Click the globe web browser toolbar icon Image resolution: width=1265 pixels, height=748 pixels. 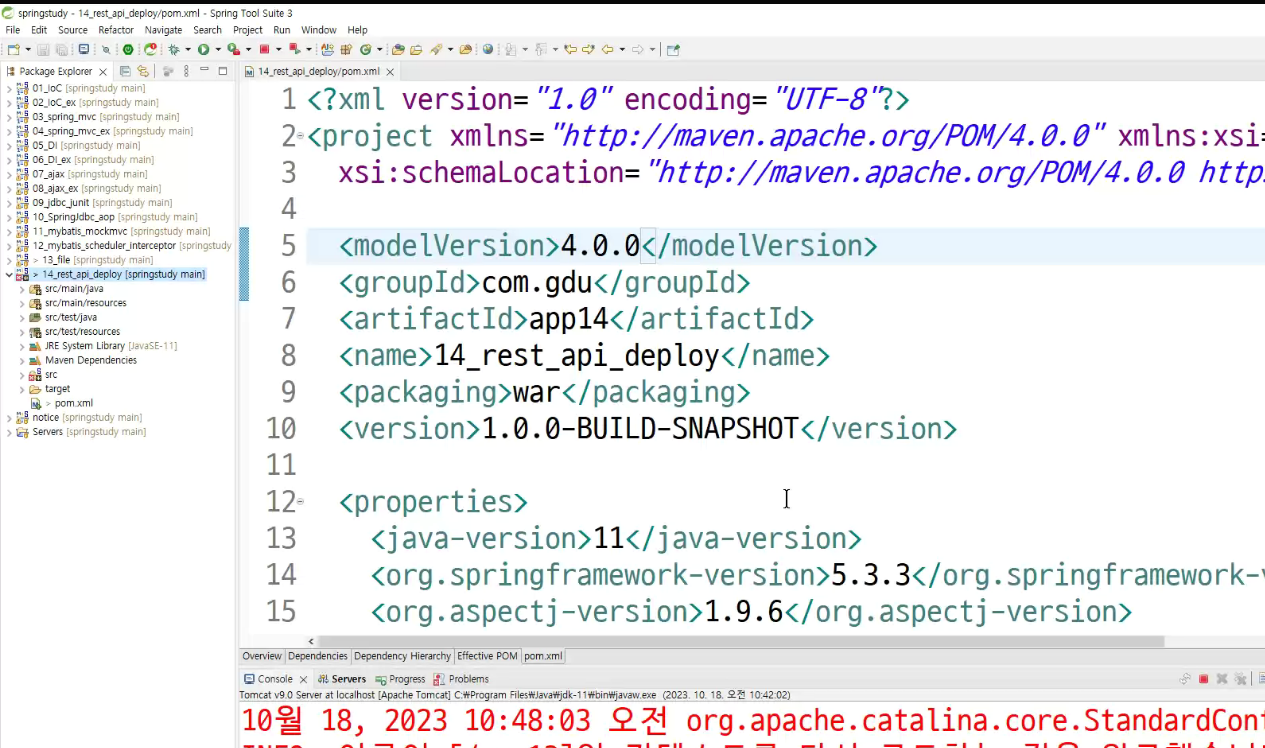click(x=487, y=49)
